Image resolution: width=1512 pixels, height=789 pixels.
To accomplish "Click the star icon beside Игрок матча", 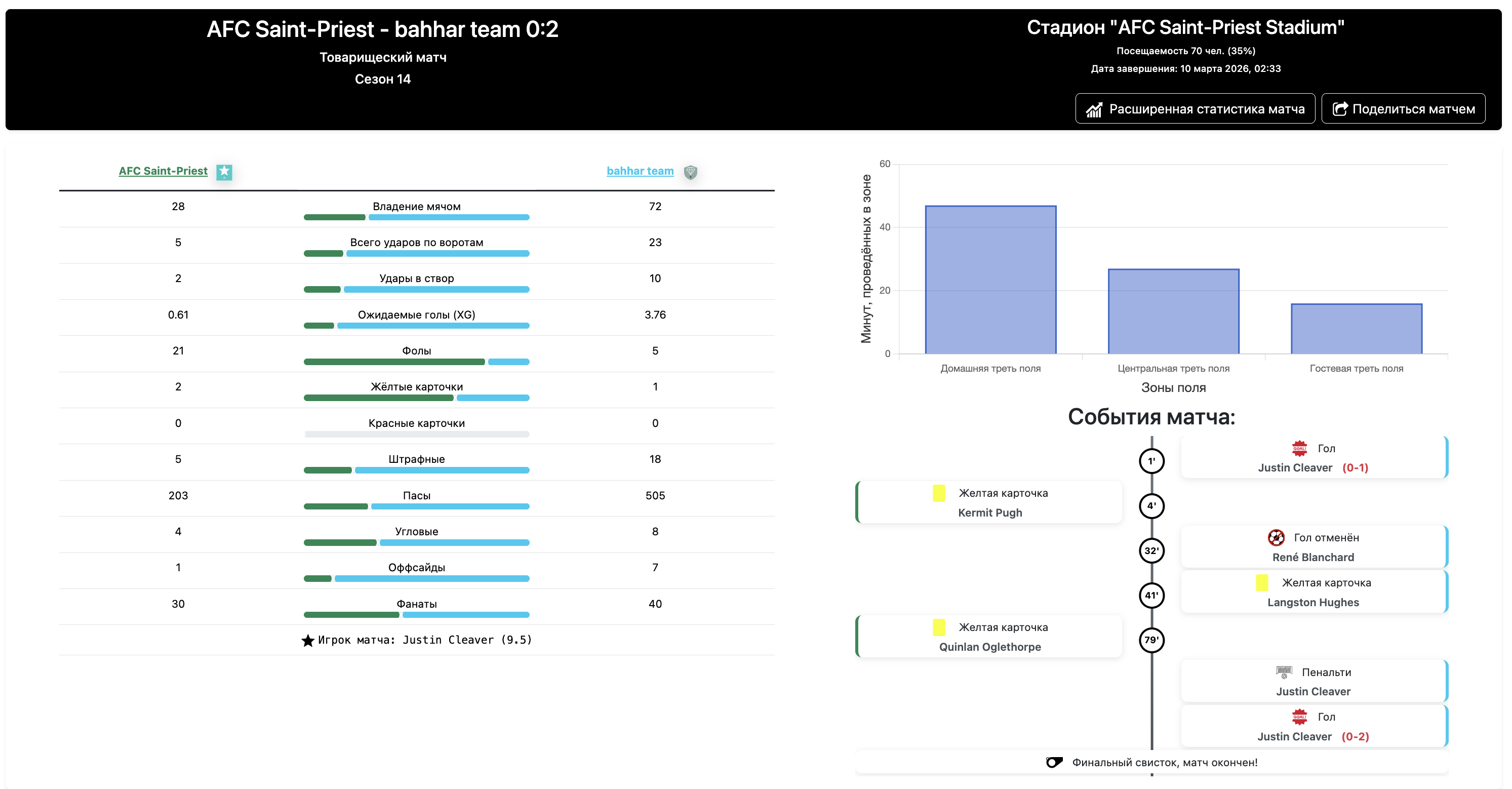I will click(307, 641).
